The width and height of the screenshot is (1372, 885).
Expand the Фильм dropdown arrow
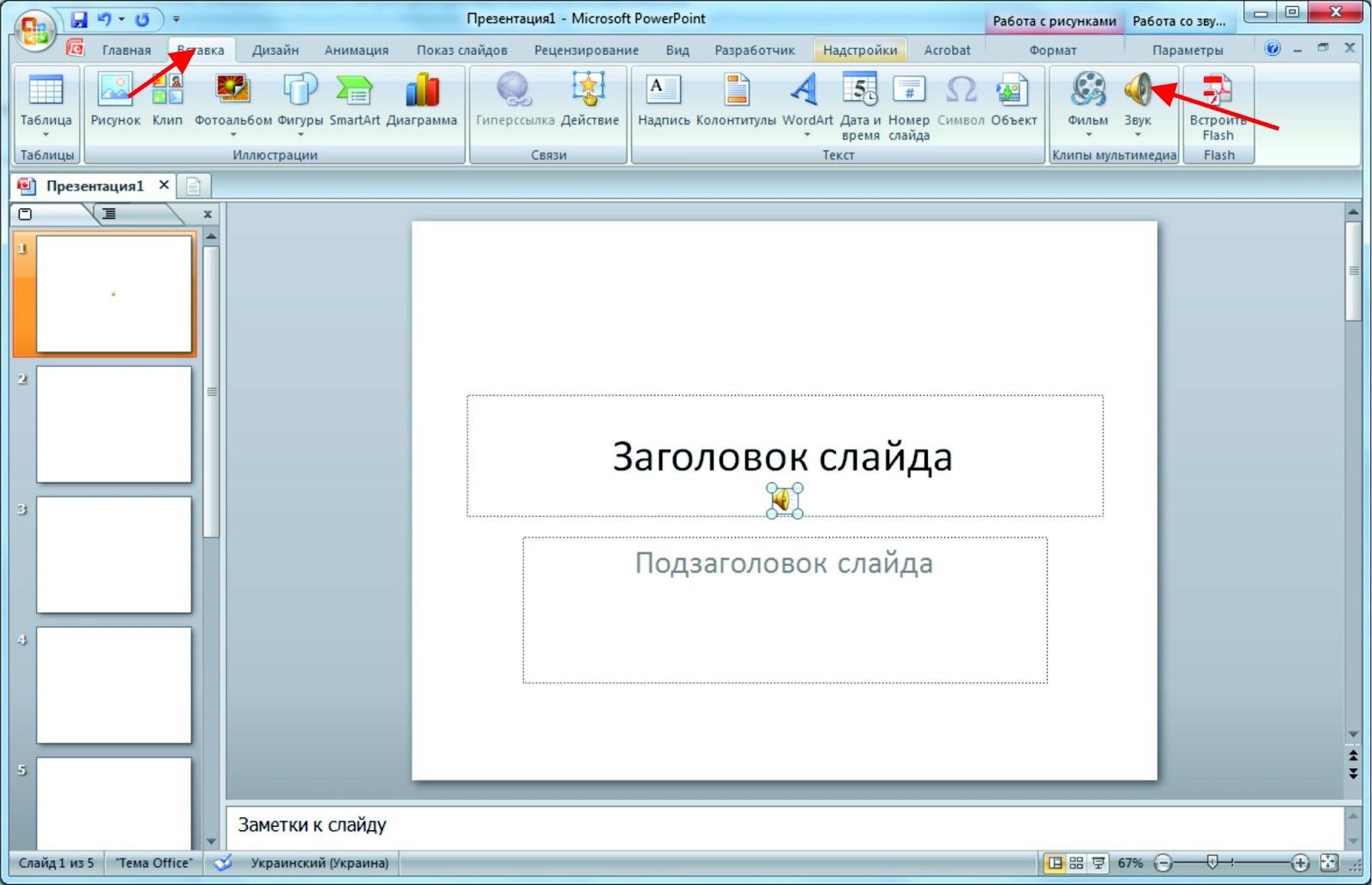[1088, 135]
